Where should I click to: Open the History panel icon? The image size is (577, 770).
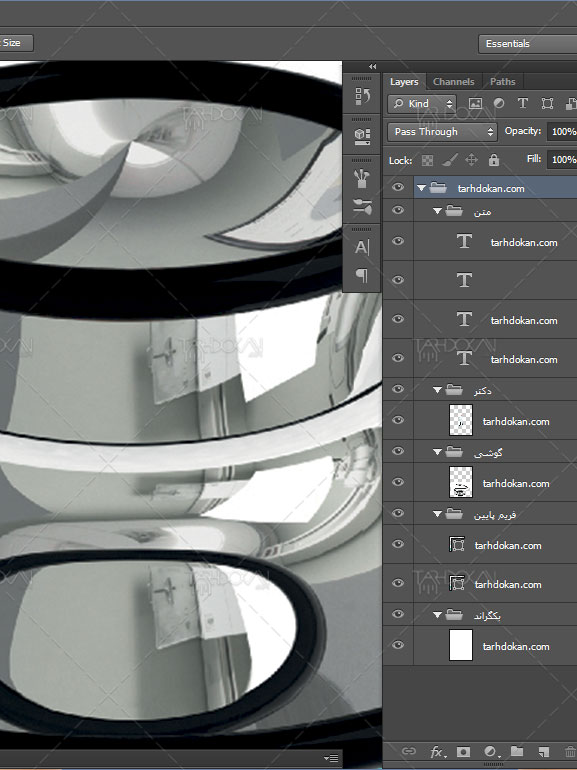tap(362, 96)
